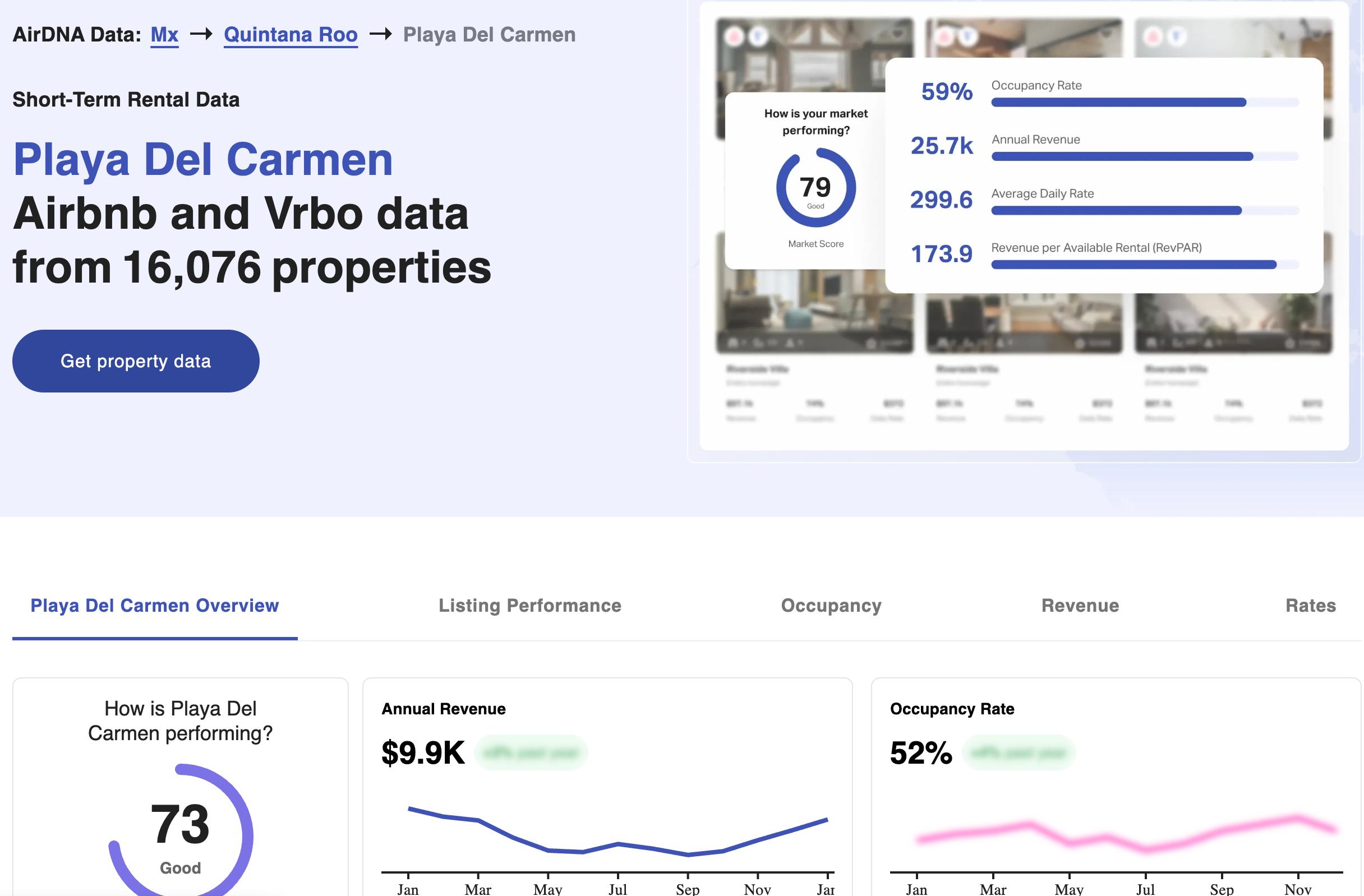Open the Revenue tab

(x=1080, y=606)
